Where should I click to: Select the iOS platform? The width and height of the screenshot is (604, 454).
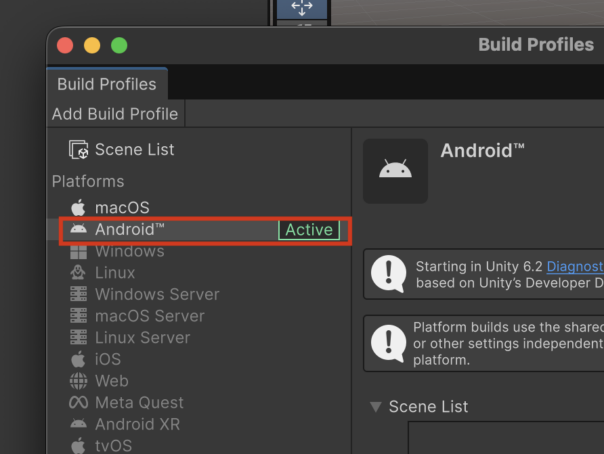pos(108,359)
